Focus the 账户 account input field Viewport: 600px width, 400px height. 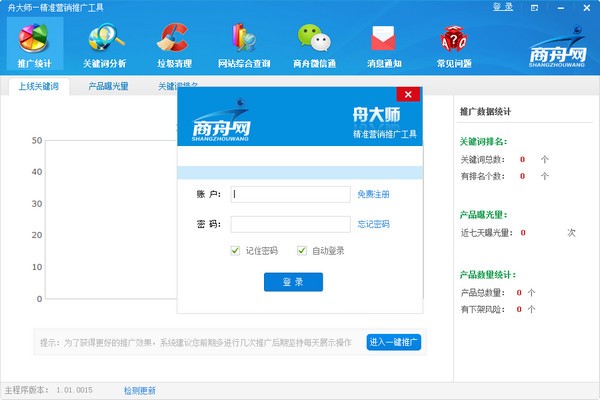point(290,194)
